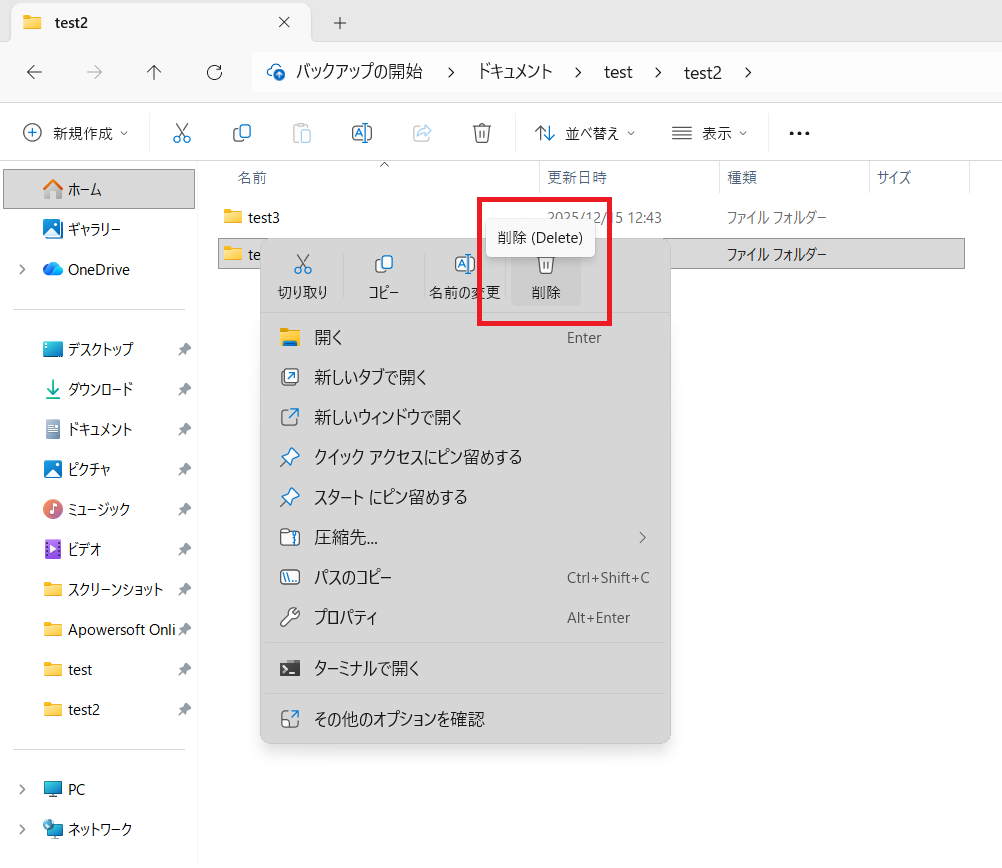Choose 名前の変更 in the context menu

click(x=465, y=277)
